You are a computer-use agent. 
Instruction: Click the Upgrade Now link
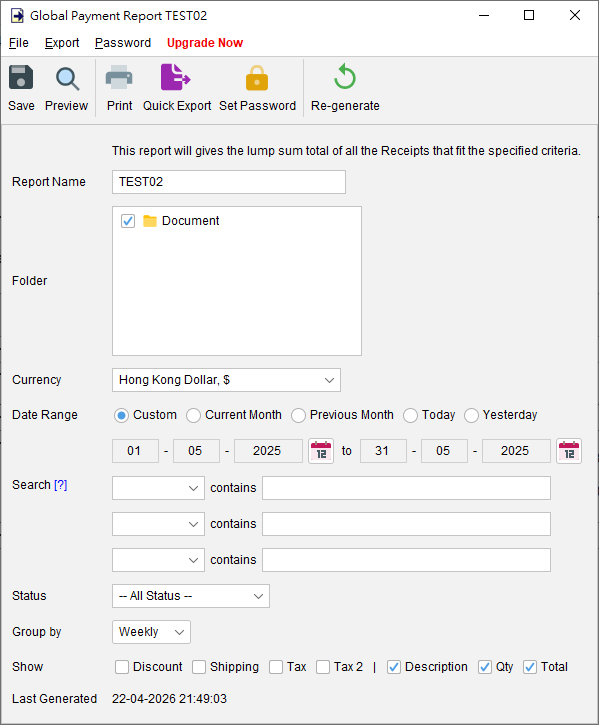pyautogui.click(x=205, y=43)
